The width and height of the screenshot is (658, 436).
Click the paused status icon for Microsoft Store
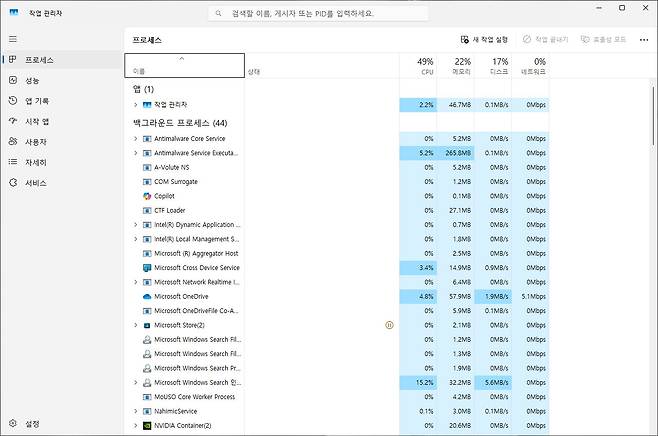[389, 325]
